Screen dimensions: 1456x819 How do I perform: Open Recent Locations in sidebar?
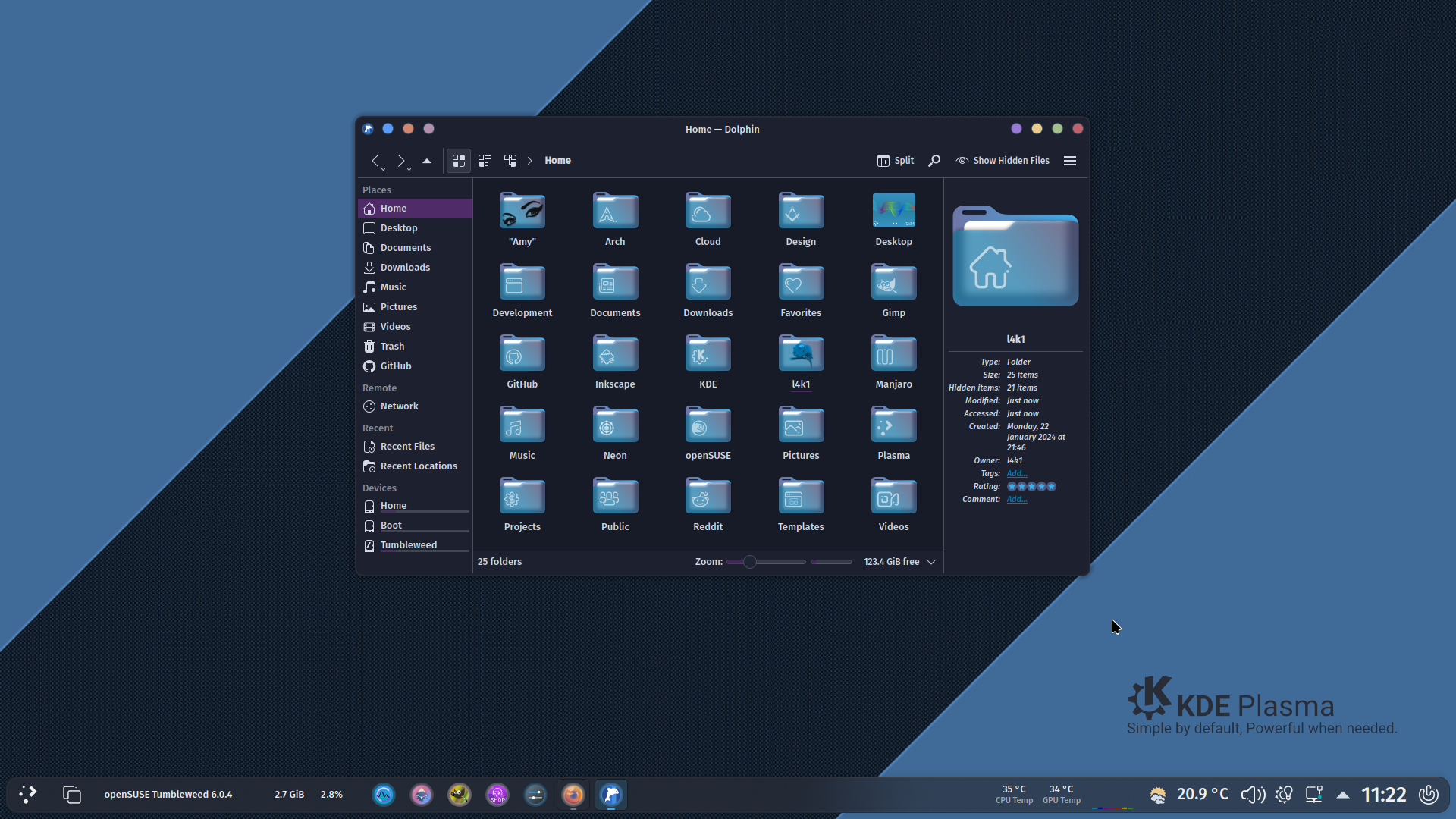415,466
